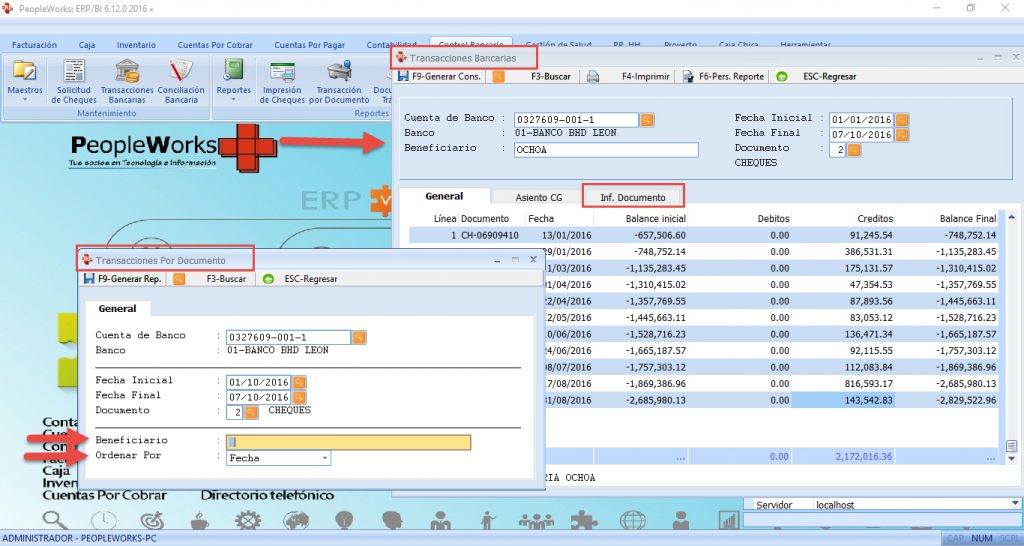Open Conciliación Bancaria in the ribbon
Viewport: 1024px width, 546px height.
point(181,81)
